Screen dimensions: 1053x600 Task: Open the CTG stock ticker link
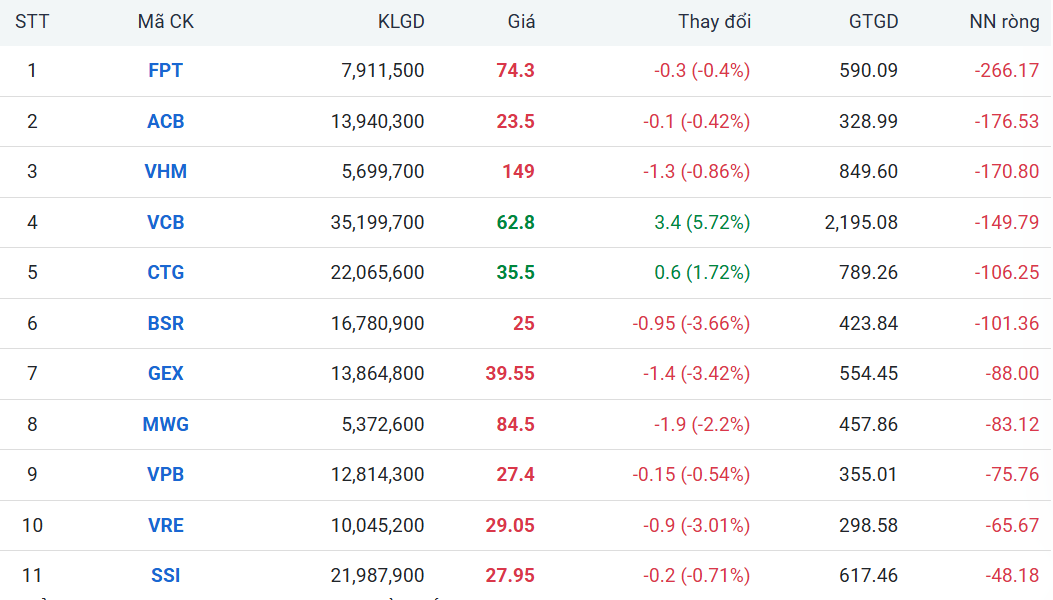pyautogui.click(x=165, y=273)
